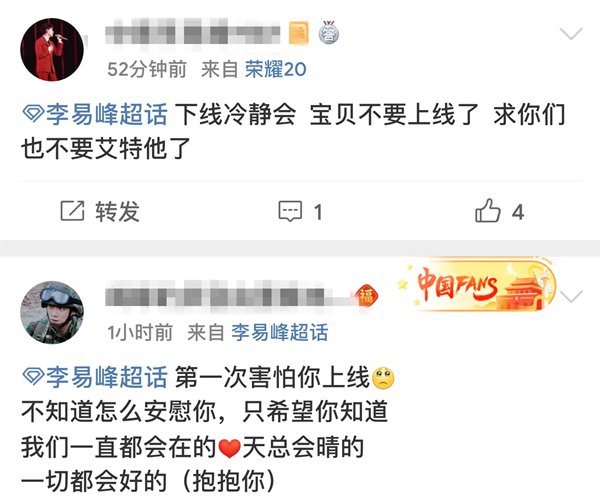600x500 pixels.
Task: Open the 荣耀20 device source link
Action: tap(276, 70)
